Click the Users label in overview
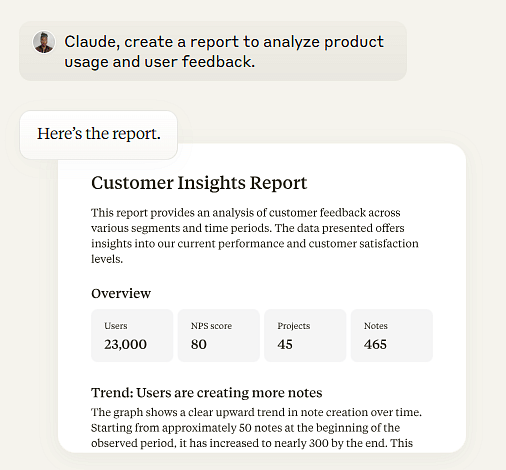This screenshot has width=506, height=470. point(116,326)
